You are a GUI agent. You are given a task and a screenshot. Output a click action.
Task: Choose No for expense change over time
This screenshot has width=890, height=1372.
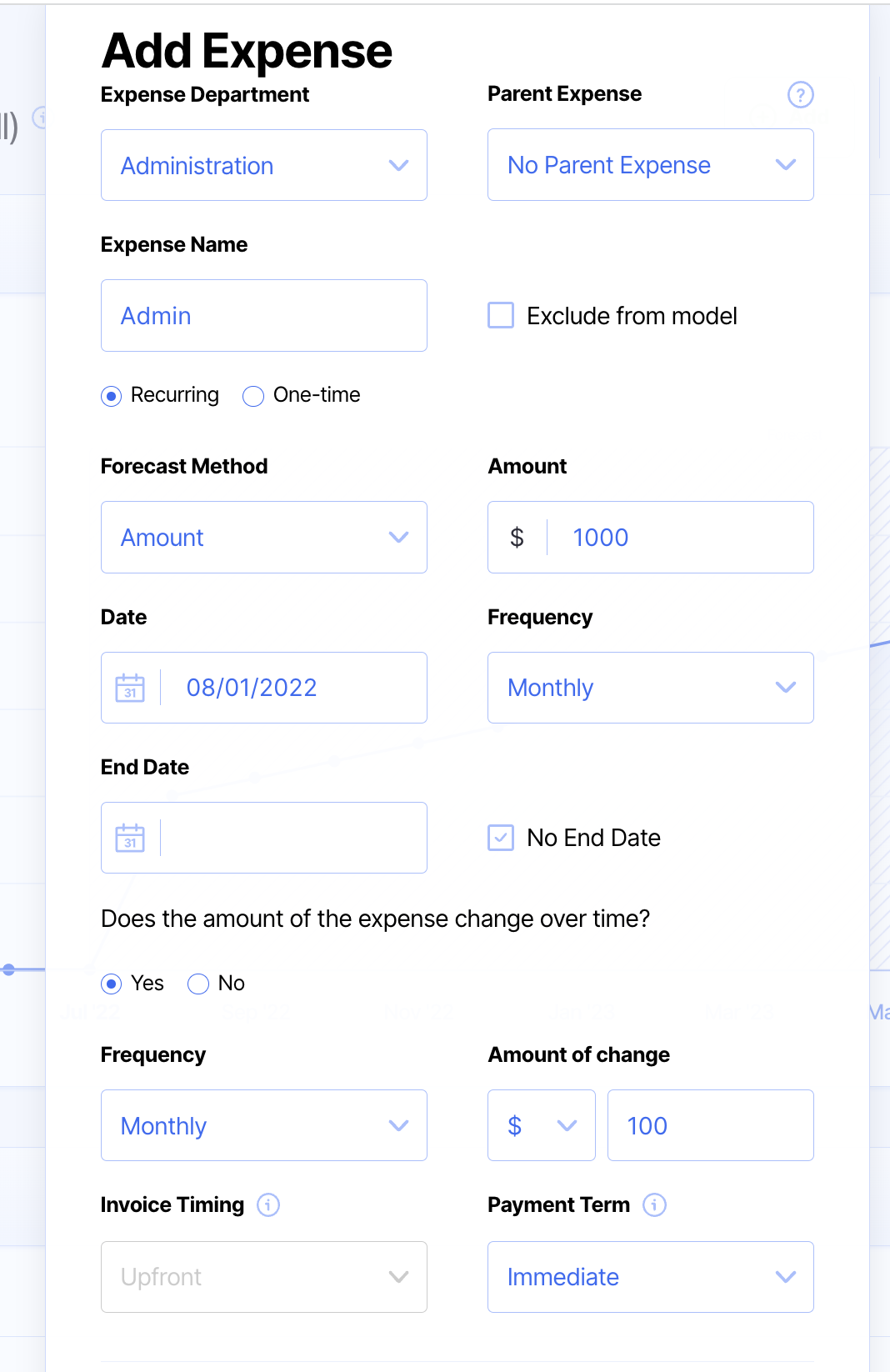(198, 984)
